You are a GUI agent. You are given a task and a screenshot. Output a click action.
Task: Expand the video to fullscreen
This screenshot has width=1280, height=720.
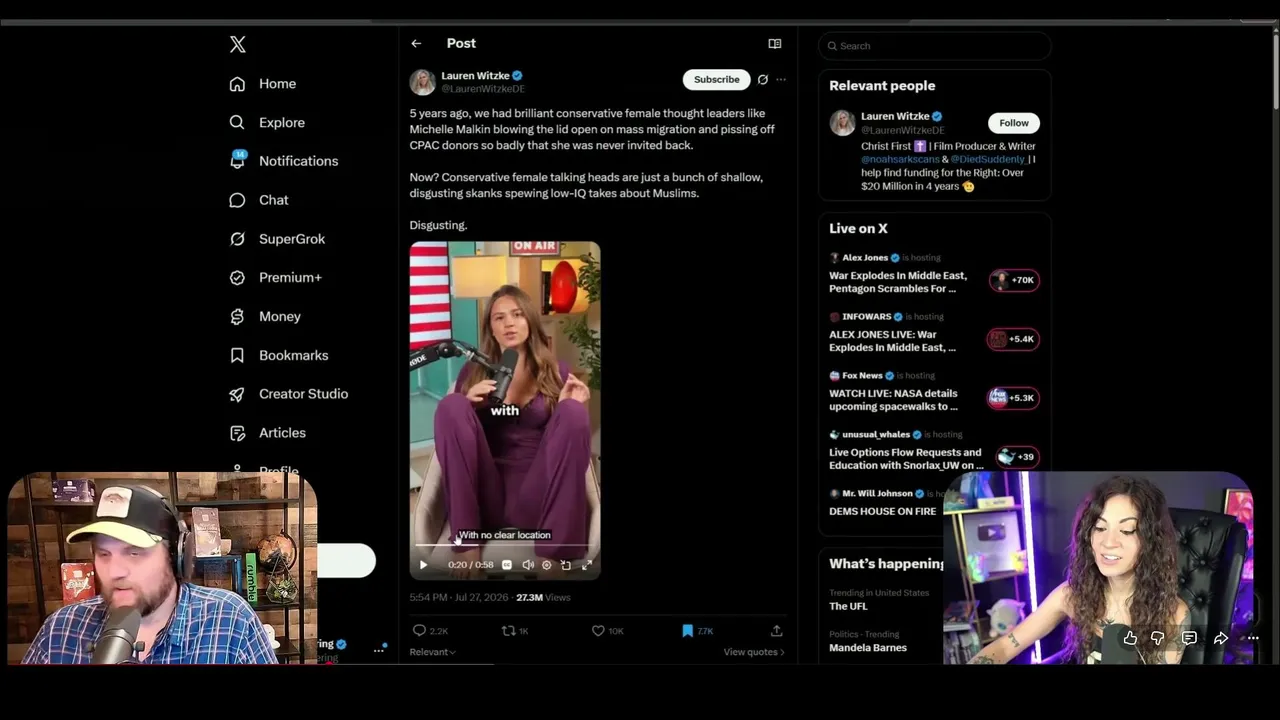point(587,565)
